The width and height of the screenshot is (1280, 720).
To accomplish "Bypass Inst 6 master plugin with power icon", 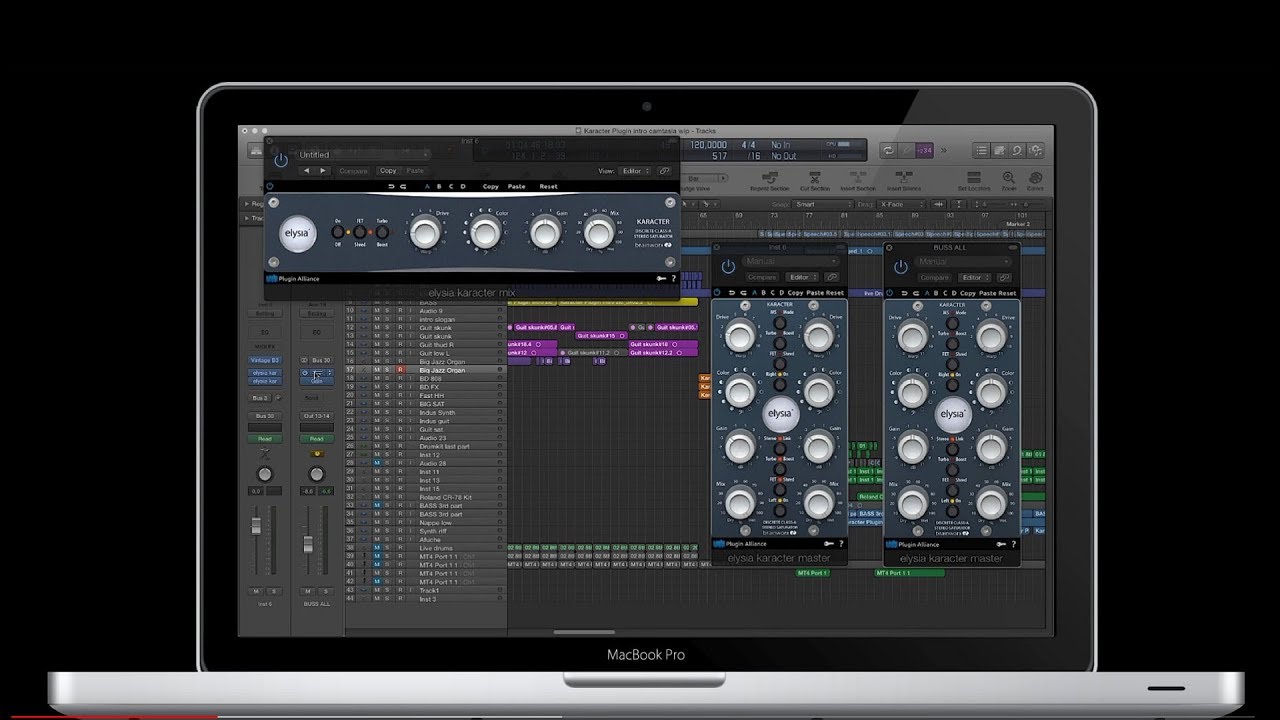I will [727, 265].
